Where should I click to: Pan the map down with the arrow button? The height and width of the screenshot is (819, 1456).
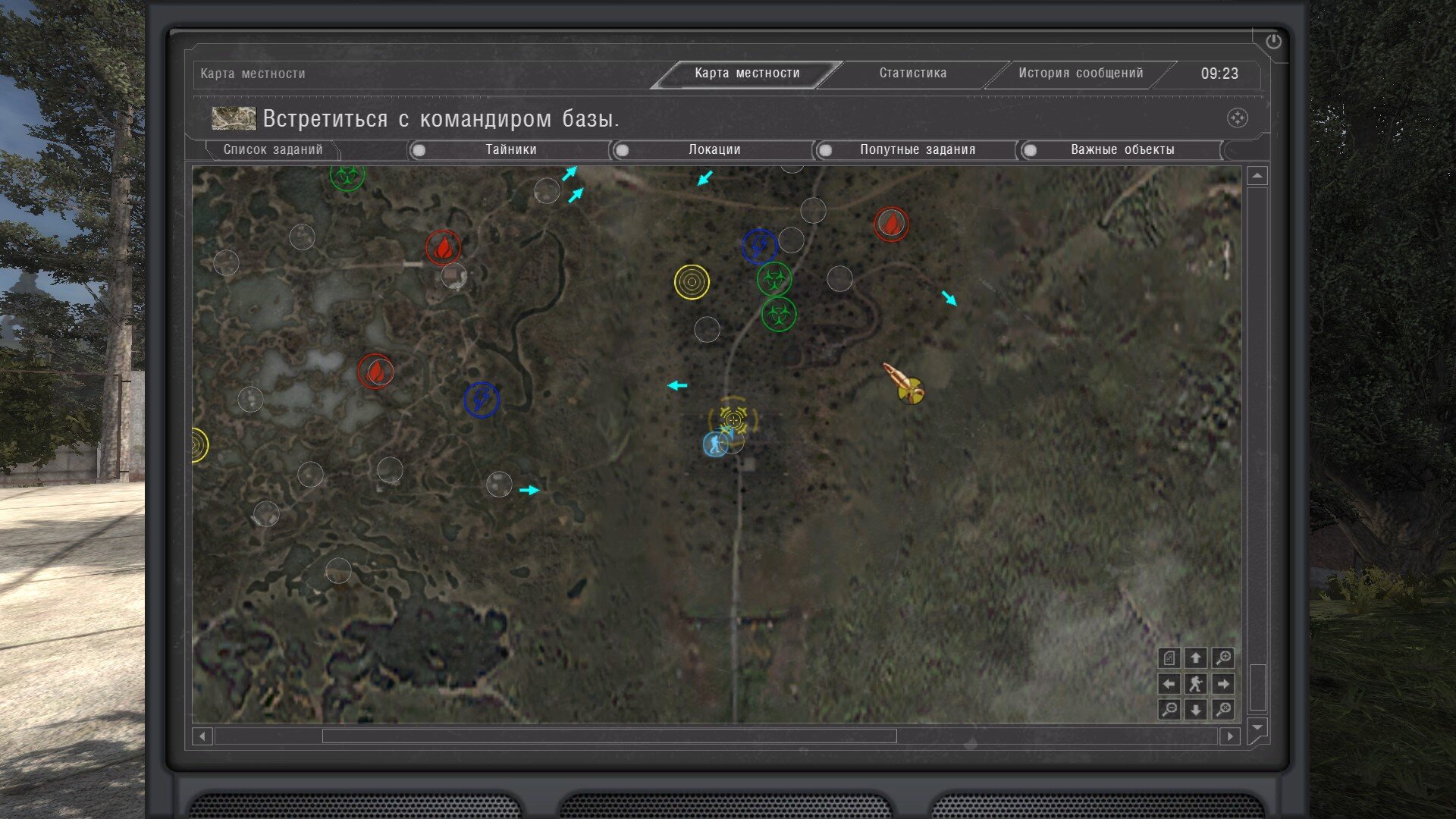pyautogui.click(x=1196, y=710)
